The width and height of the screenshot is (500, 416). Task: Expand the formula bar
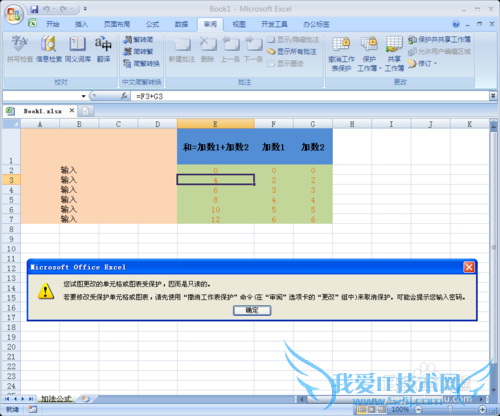click(x=493, y=96)
